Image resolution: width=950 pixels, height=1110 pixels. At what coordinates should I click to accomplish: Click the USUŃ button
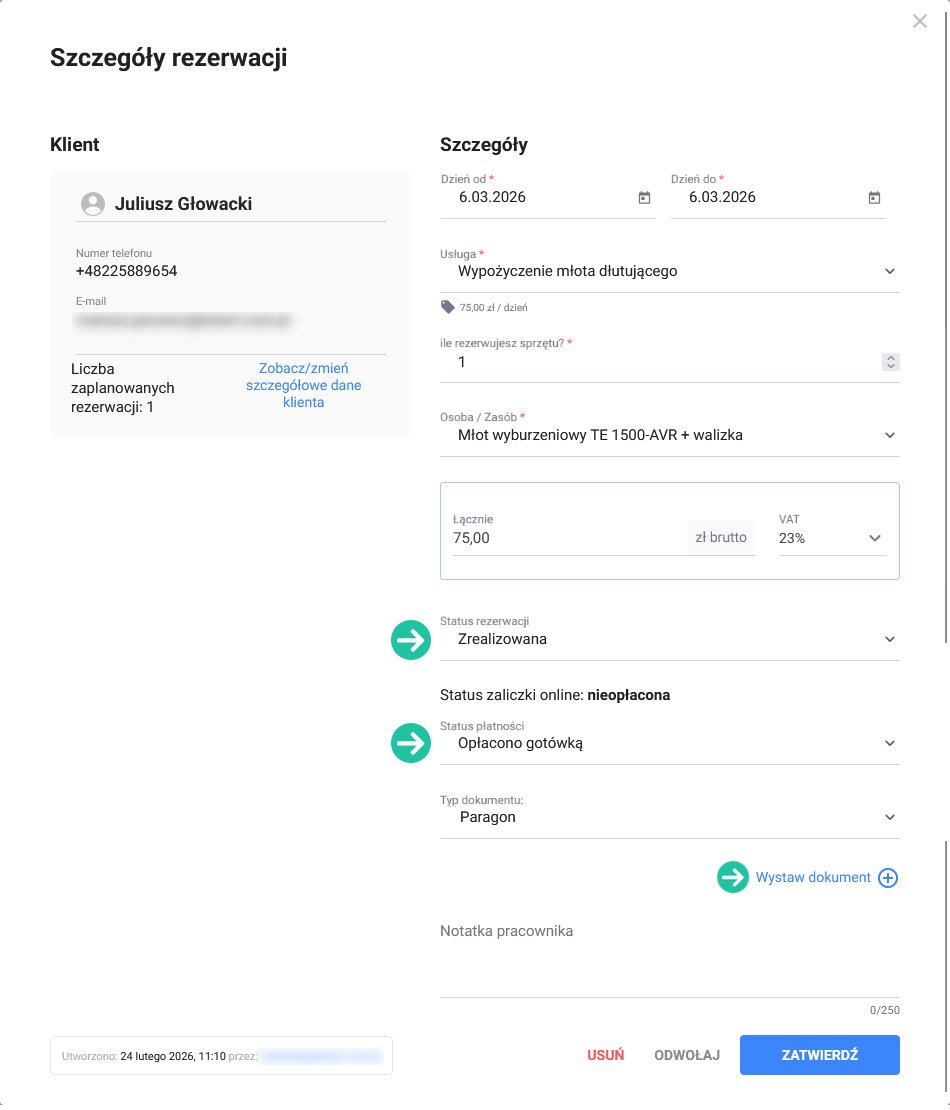[605, 1055]
